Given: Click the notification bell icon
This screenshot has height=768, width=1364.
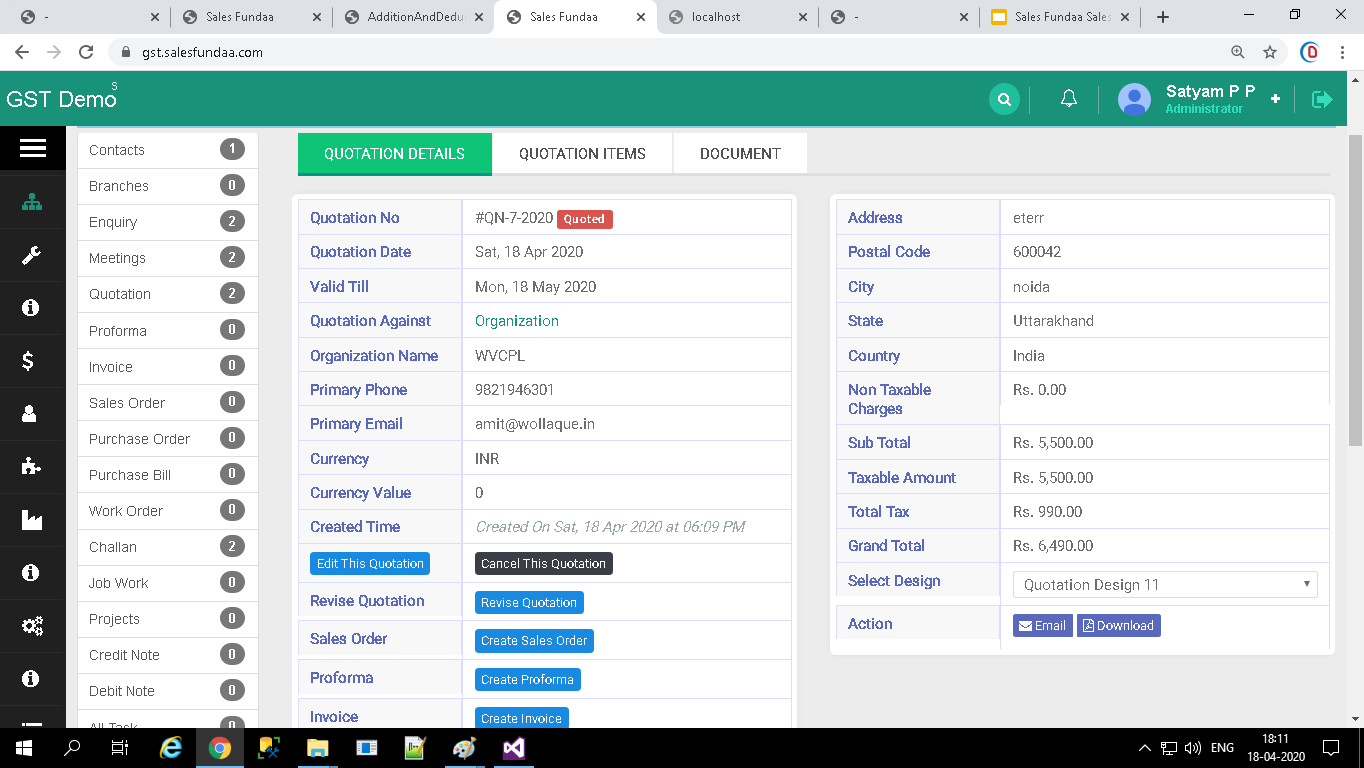Looking at the screenshot, I should [x=1068, y=99].
